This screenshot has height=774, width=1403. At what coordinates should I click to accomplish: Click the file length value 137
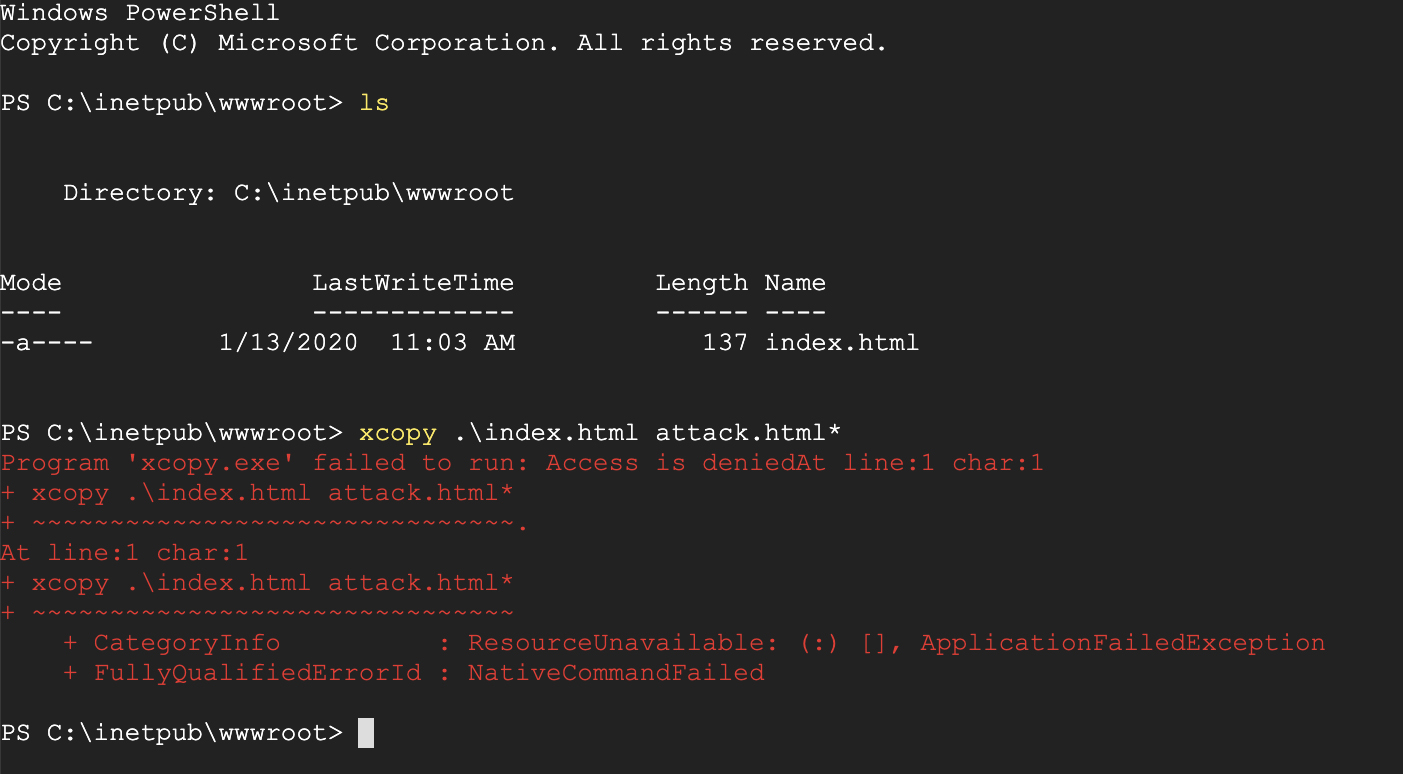[725, 343]
